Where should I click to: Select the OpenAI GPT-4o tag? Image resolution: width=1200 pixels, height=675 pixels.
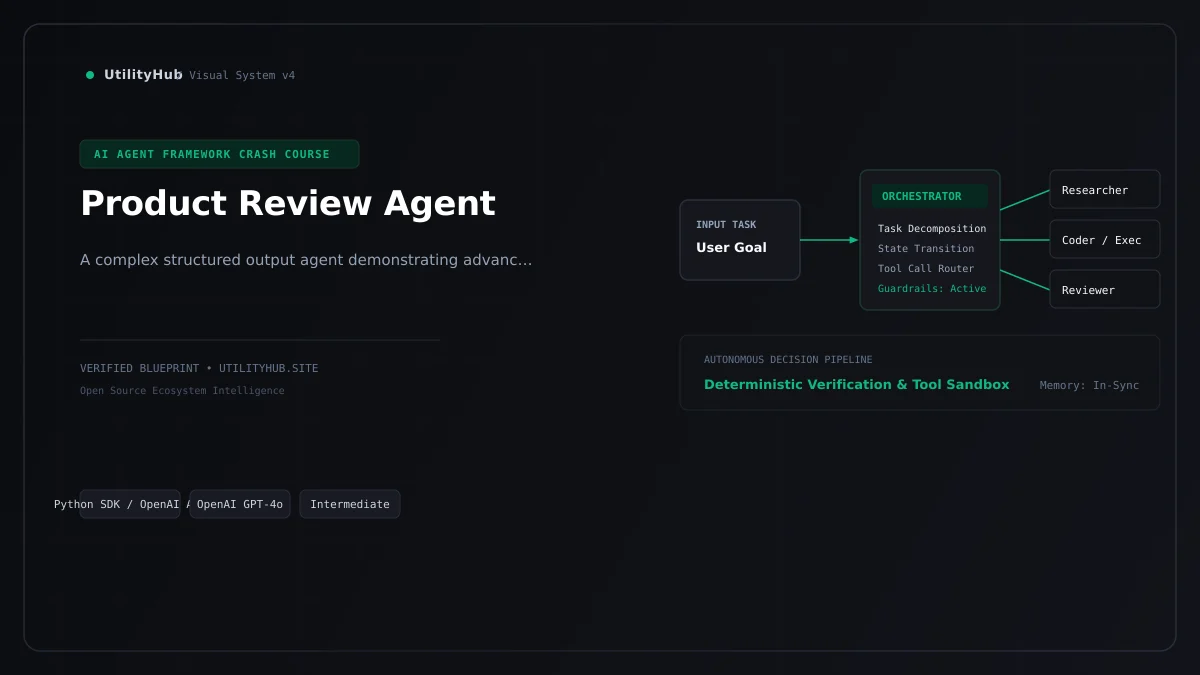(x=240, y=504)
